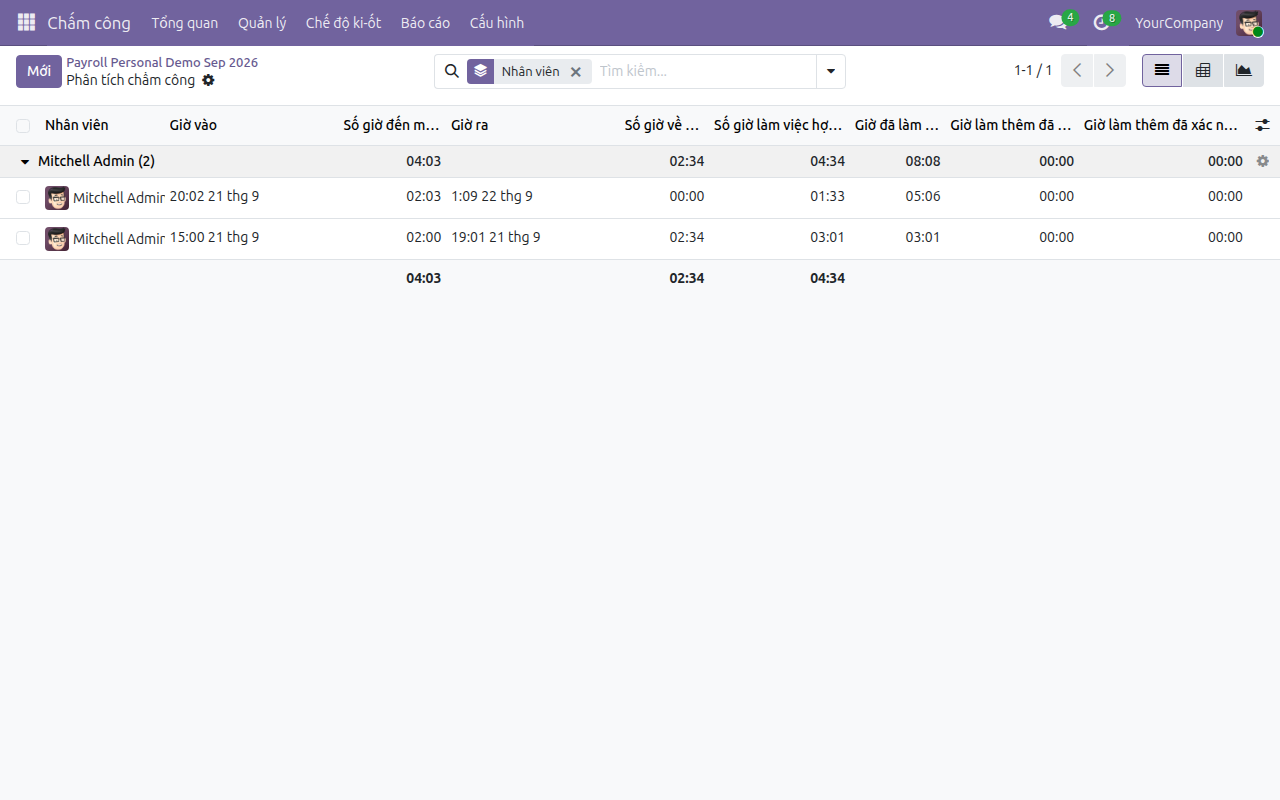The height and width of the screenshot is (800, 1280).
Task: Open the chat messages icon
Action: (x=1058, y=22)
